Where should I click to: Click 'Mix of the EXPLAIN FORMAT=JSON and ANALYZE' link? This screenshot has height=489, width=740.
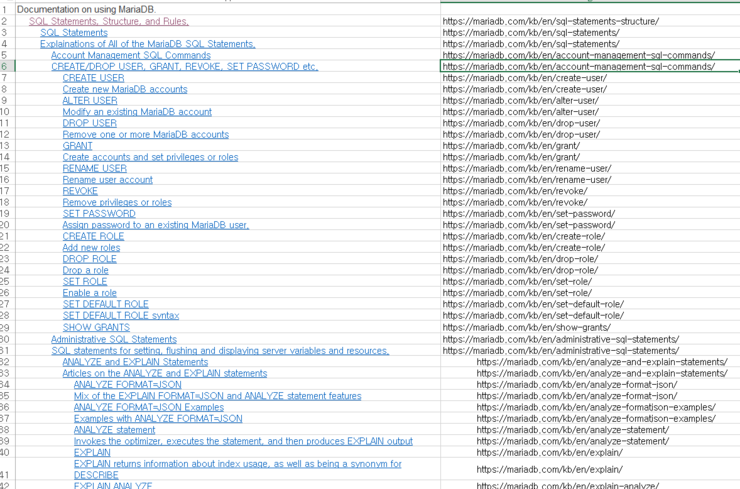tap(217, 396)
